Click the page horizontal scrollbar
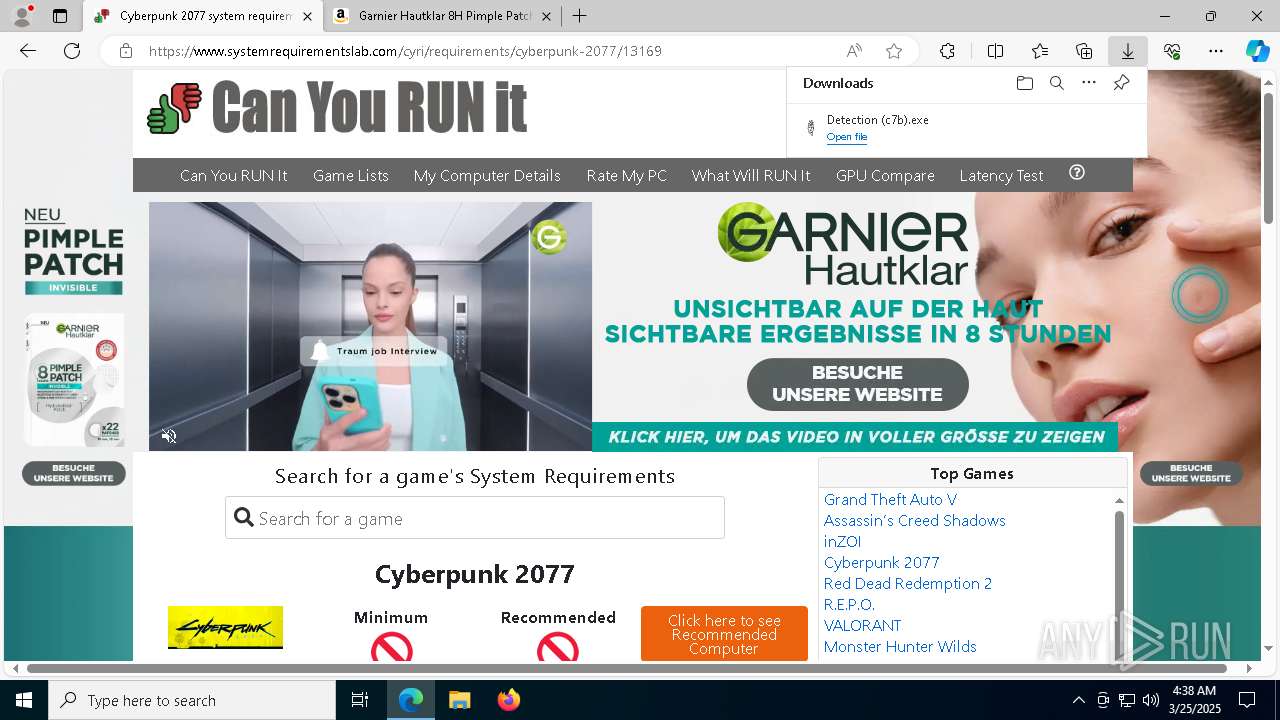The width and height of the screenshot is (1280, 720). point(627,668)
